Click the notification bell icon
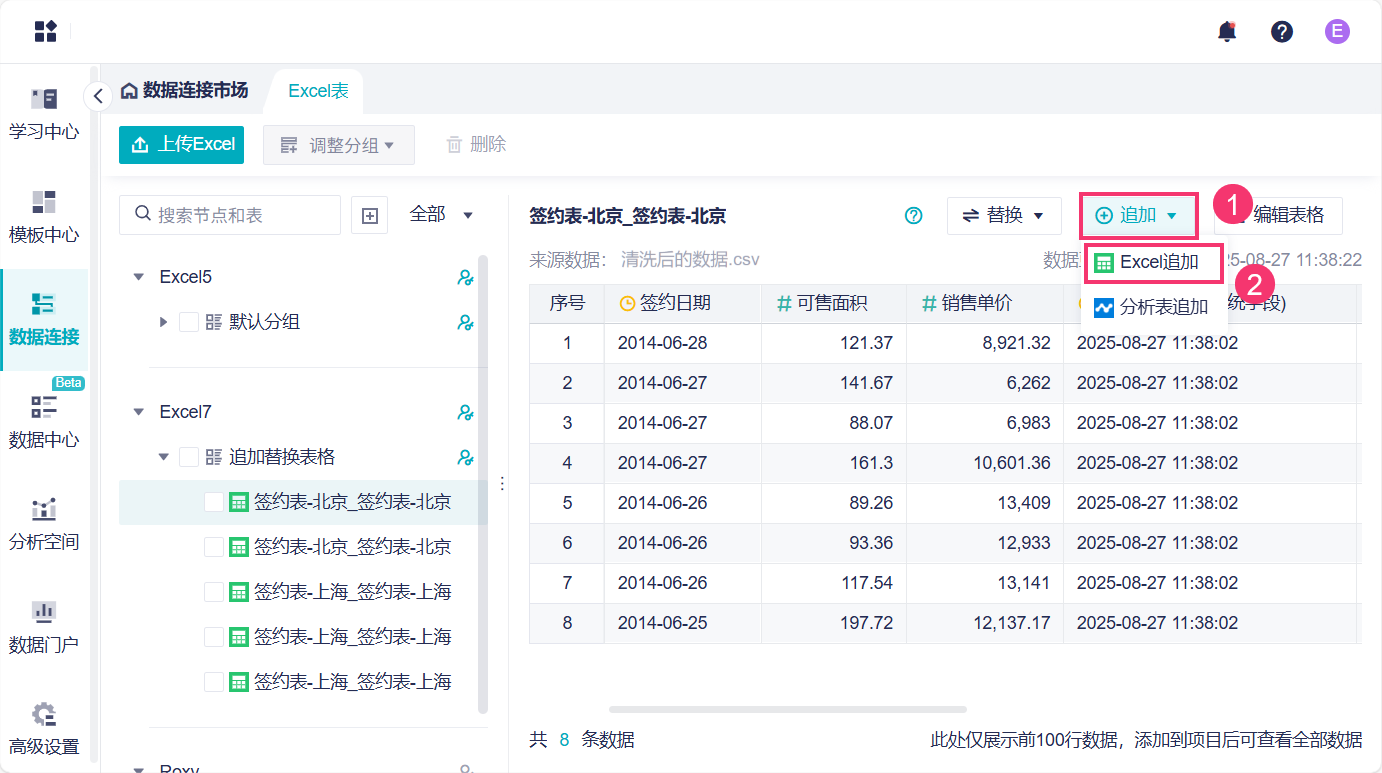1382x773 pixels. click(x=1227, y=31)
